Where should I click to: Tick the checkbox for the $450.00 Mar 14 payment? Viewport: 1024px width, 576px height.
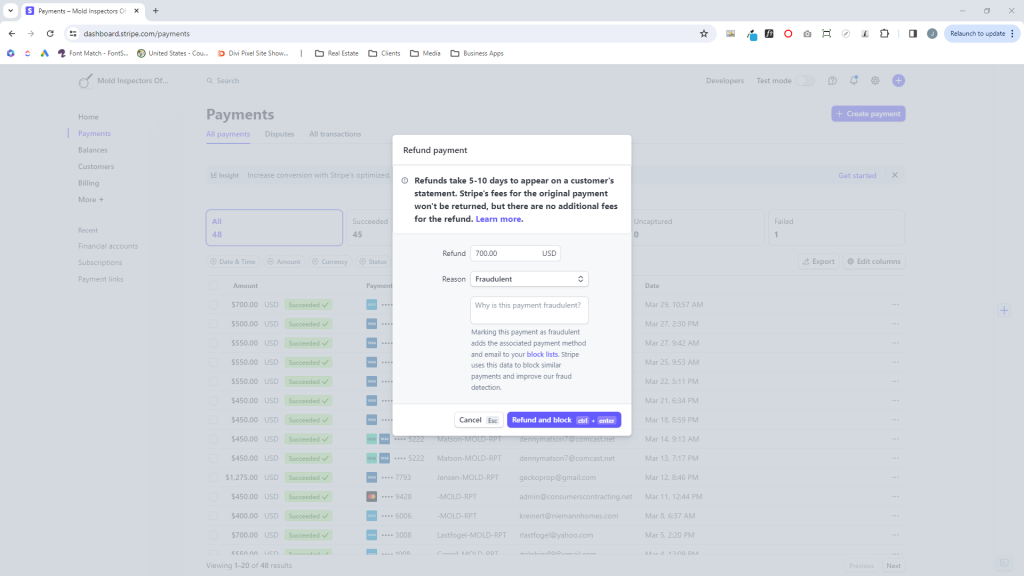tap(214, 439)
